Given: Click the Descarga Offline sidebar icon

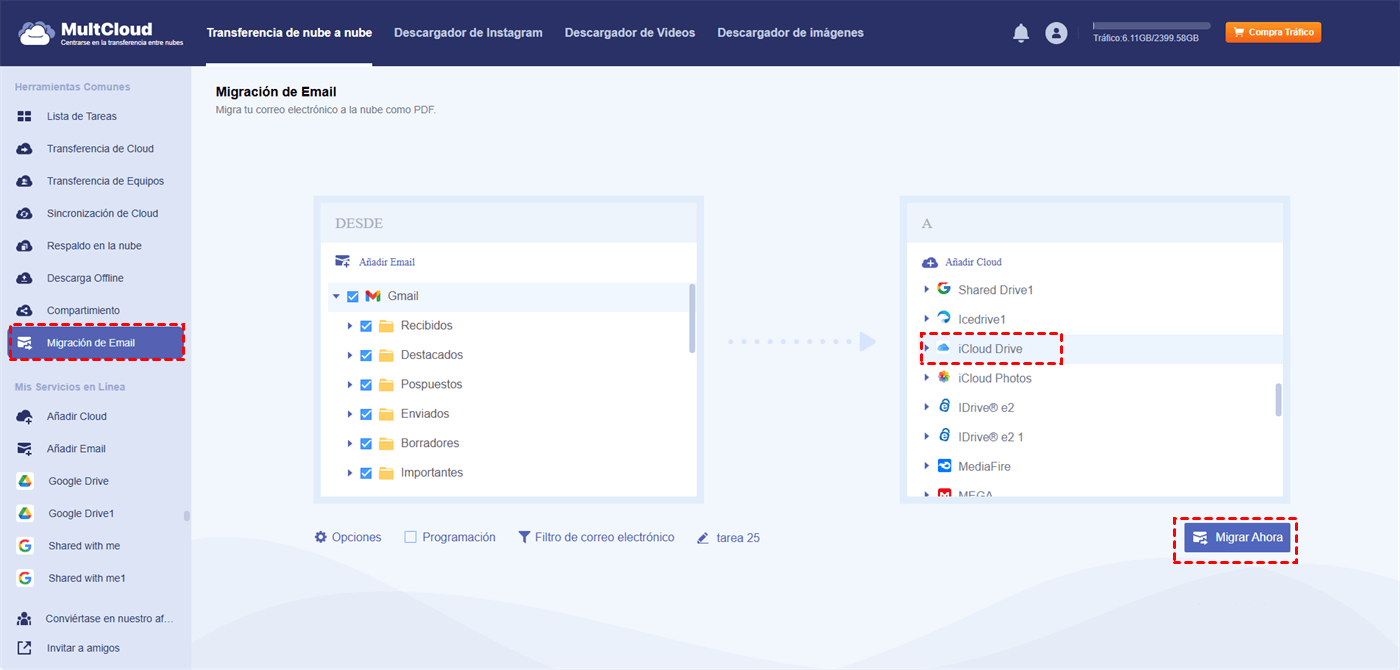Looking at the screenshot, I should tap(24, 278).
